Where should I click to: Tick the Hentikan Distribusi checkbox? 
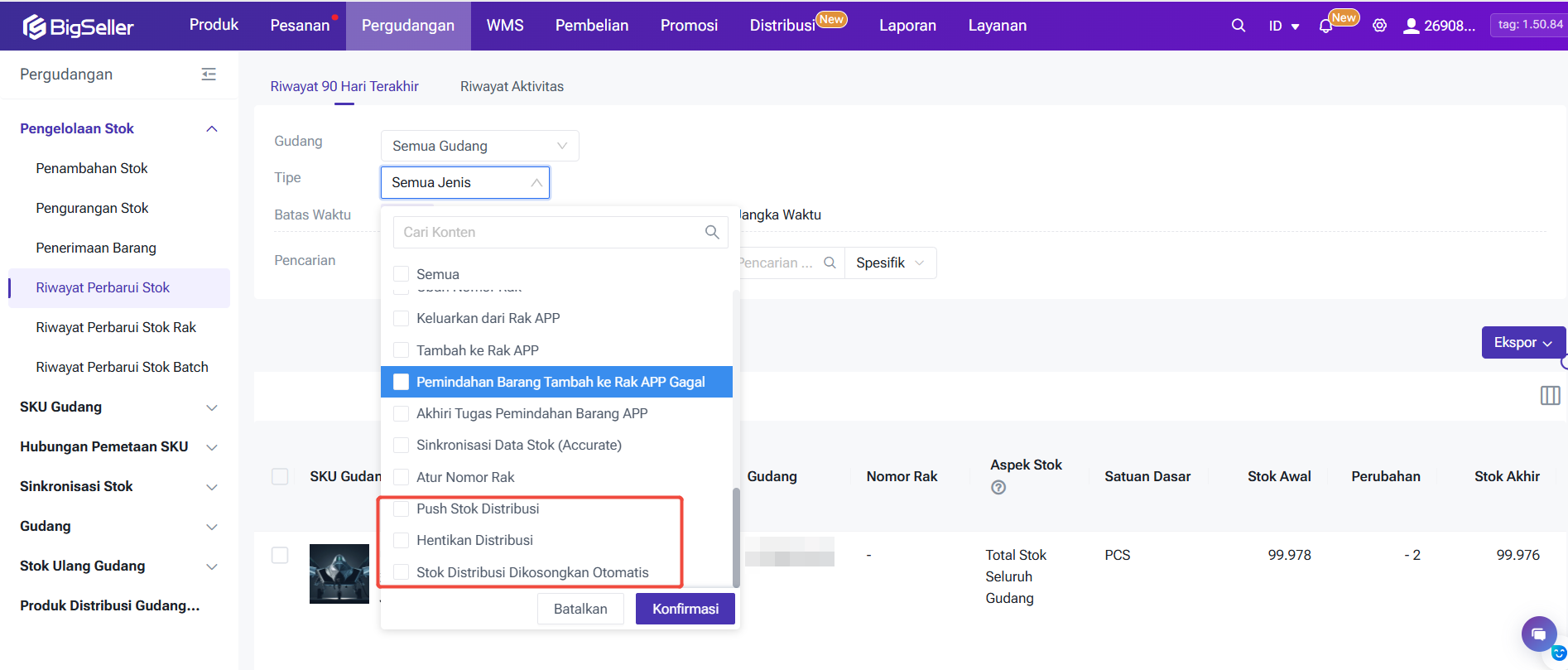point(402,540)
